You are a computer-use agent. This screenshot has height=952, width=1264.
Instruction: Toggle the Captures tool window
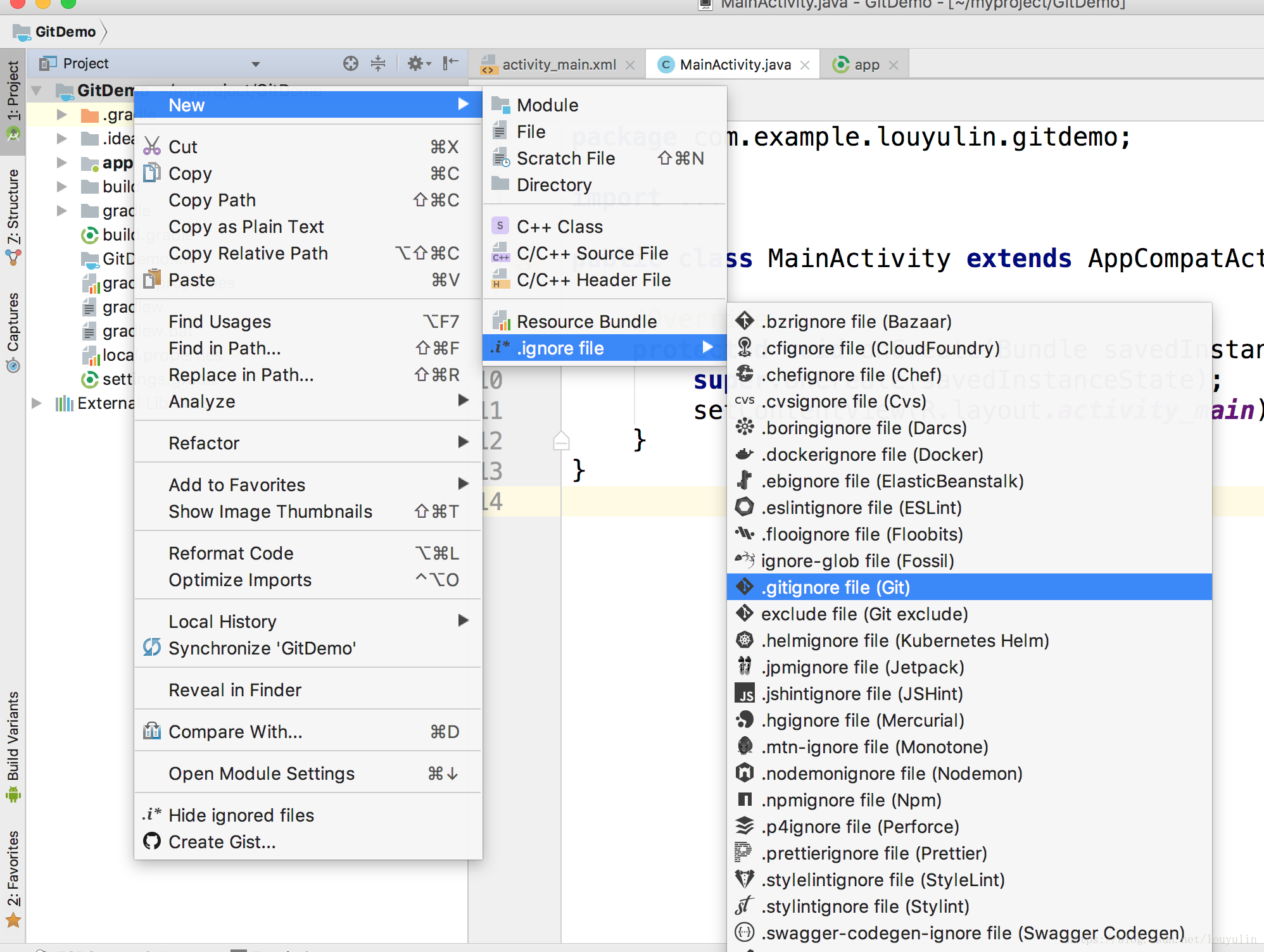[13, 332]
